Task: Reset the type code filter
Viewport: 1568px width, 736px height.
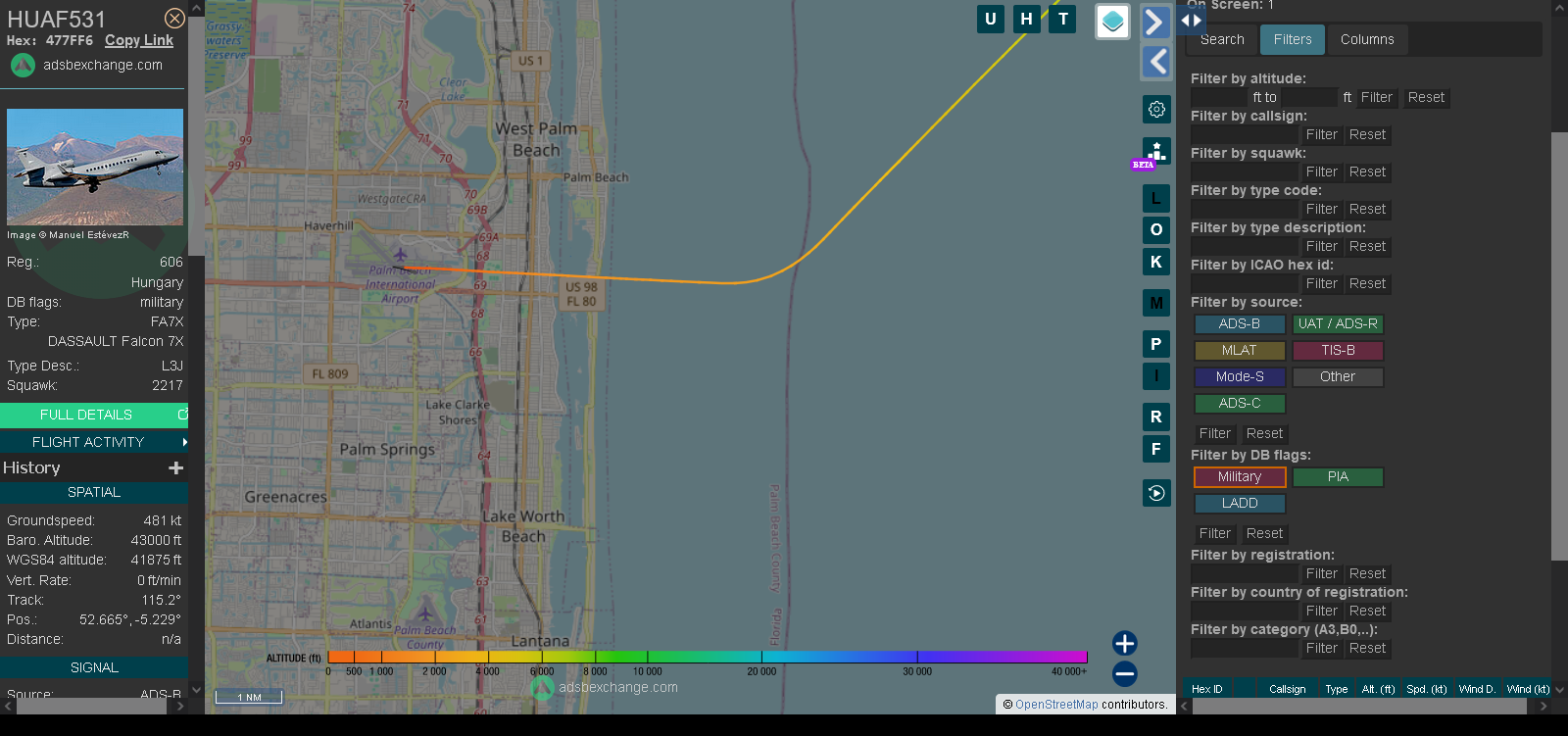Action: point(1367,209)
